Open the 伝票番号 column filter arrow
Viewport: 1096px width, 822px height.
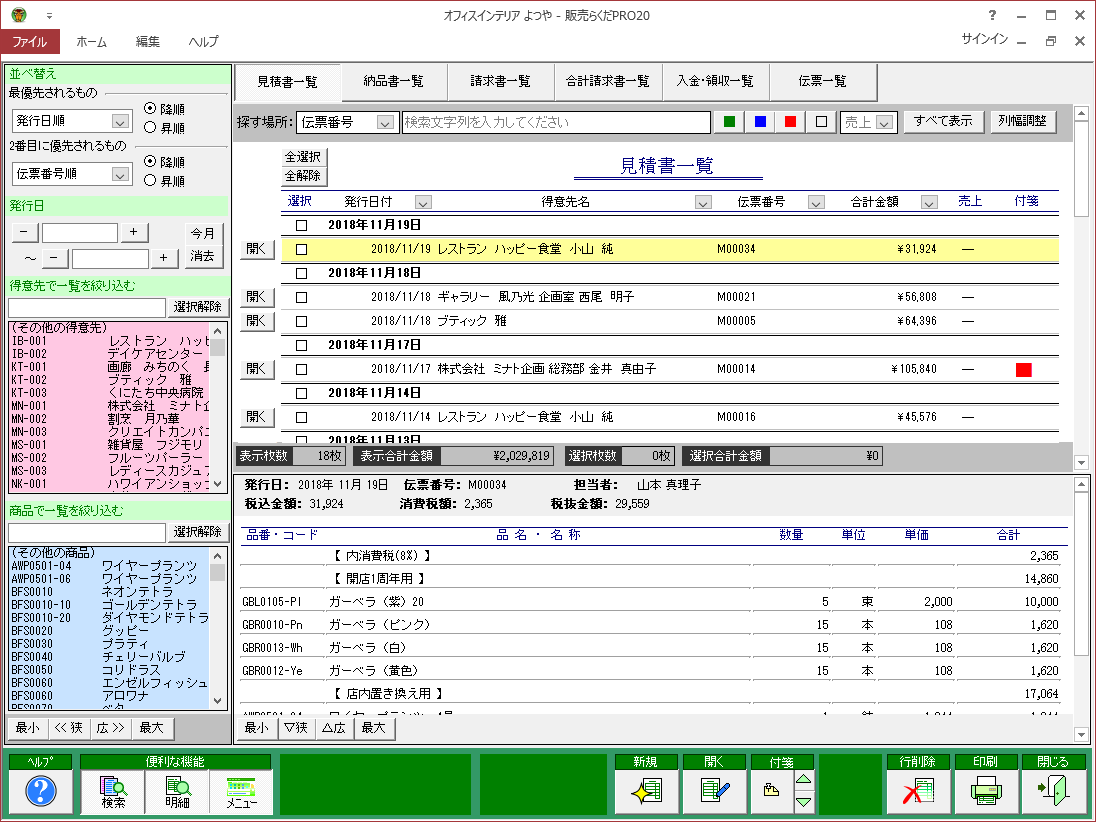(x=816, y=203)
